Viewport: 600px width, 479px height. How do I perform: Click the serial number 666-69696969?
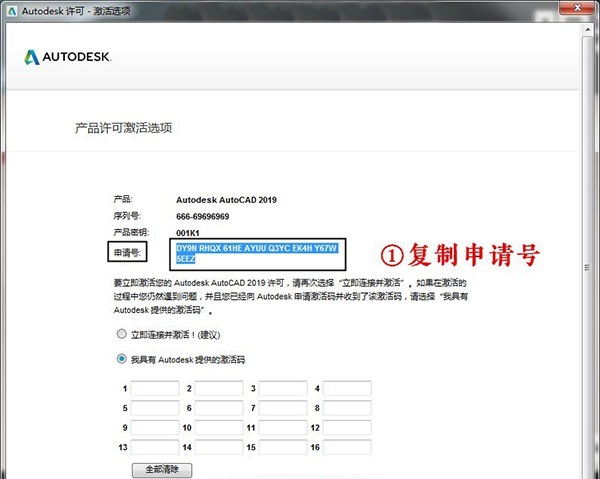click(x=202, y=217)
